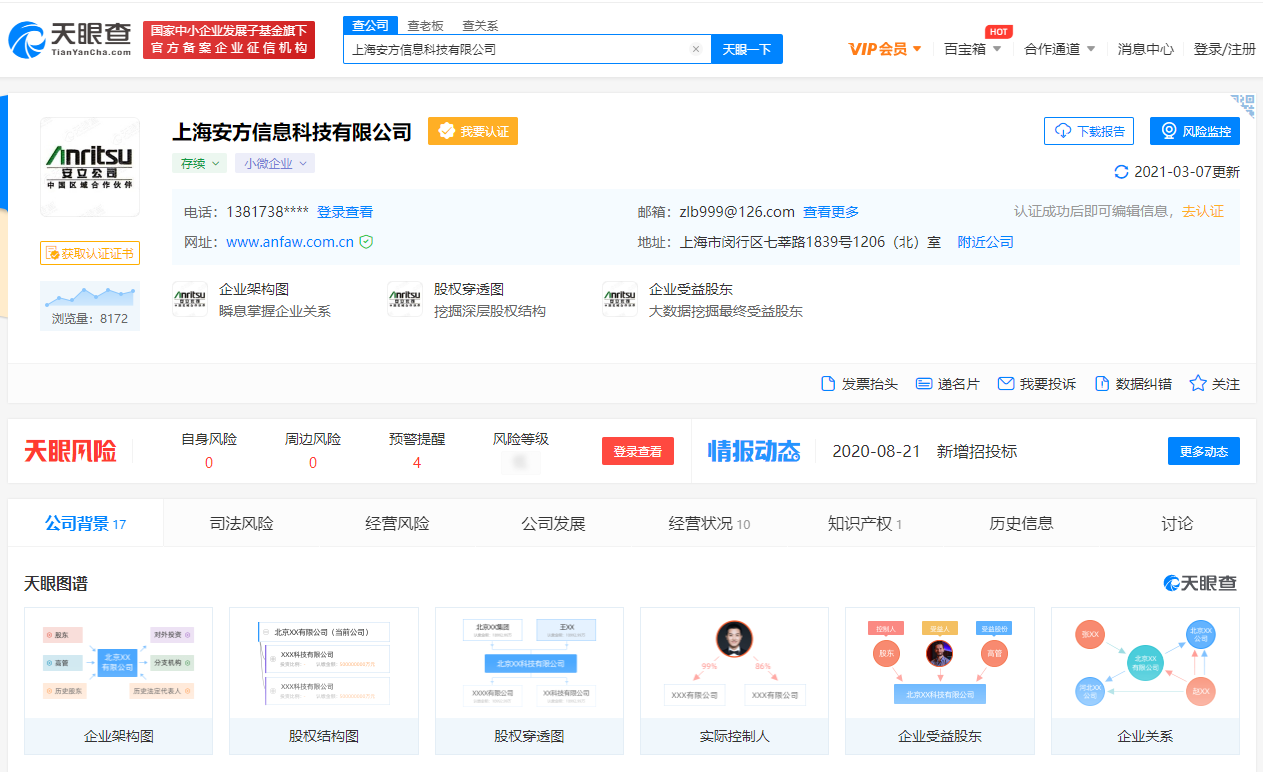The width and height of the screenshot is (1263, 772).
Task: Click the 下载报告 button
Action: [x=1089, y=131]
